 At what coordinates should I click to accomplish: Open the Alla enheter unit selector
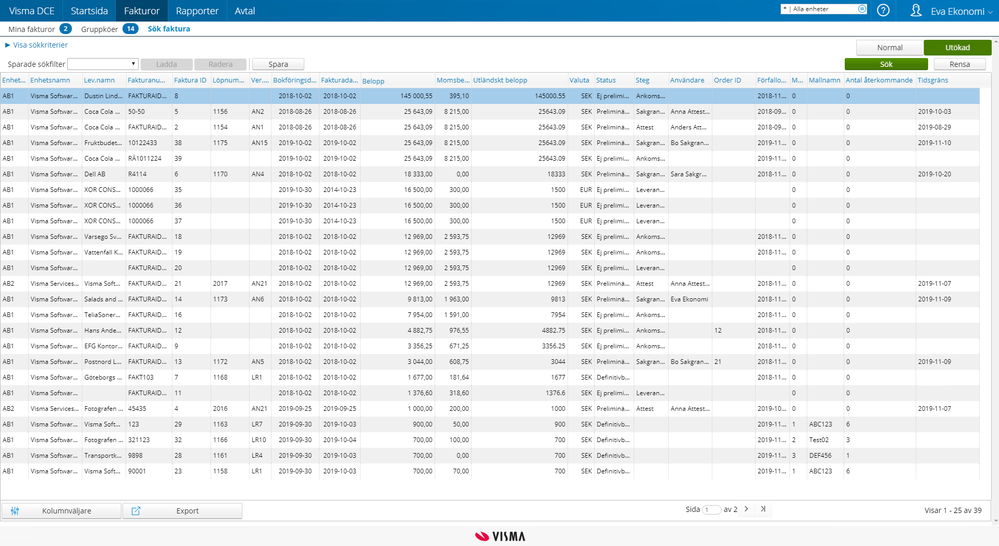(x=824, y=9)
